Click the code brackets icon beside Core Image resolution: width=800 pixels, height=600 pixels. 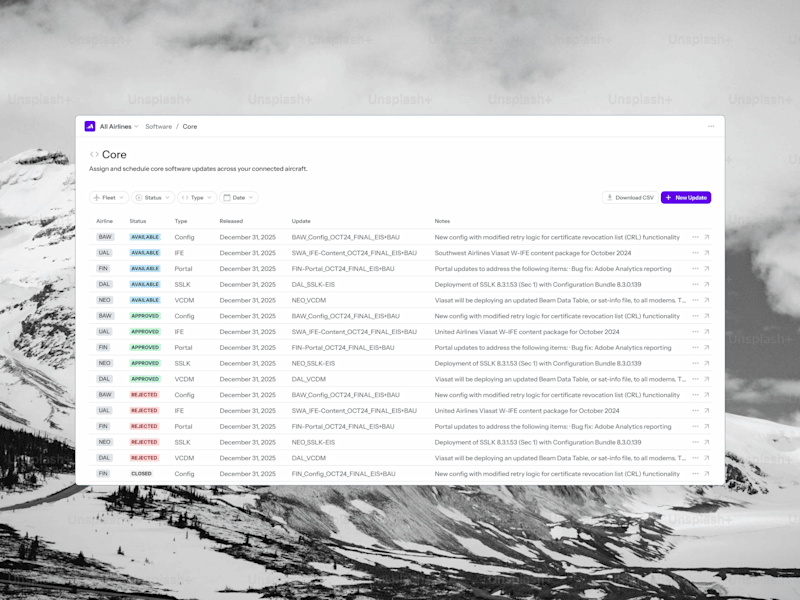coord(94,154)
